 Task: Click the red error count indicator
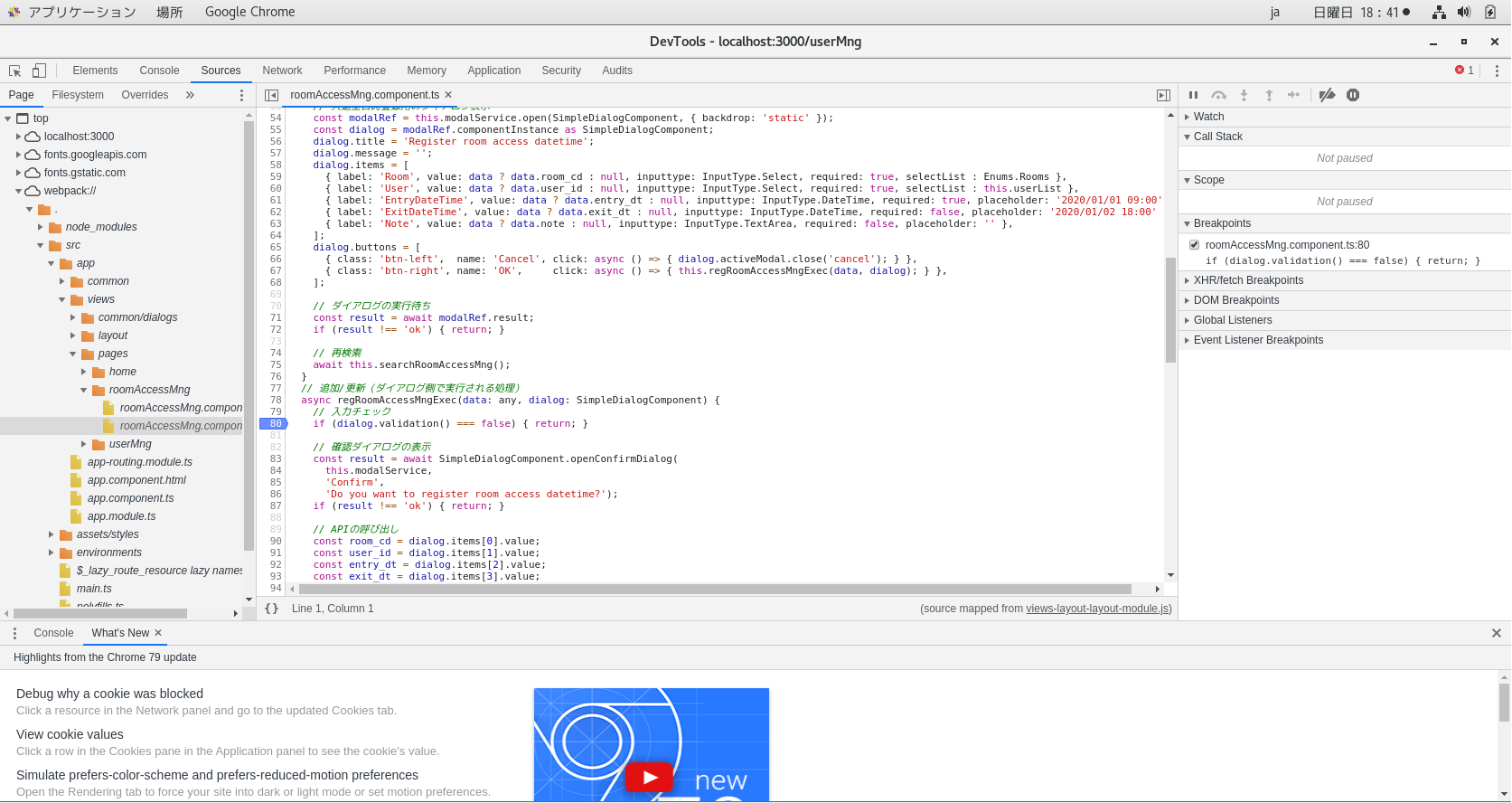[1464, 71]
